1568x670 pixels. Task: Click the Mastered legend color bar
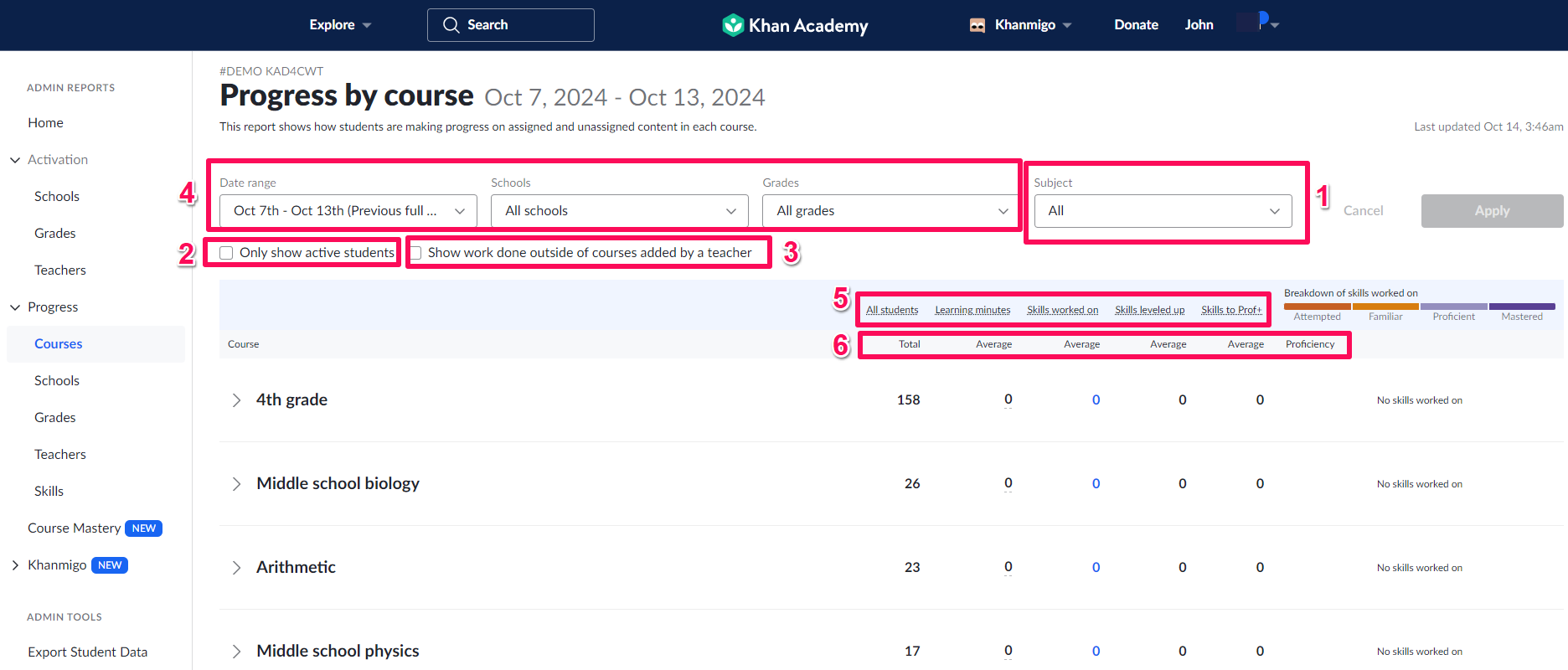click(1522, 307)
